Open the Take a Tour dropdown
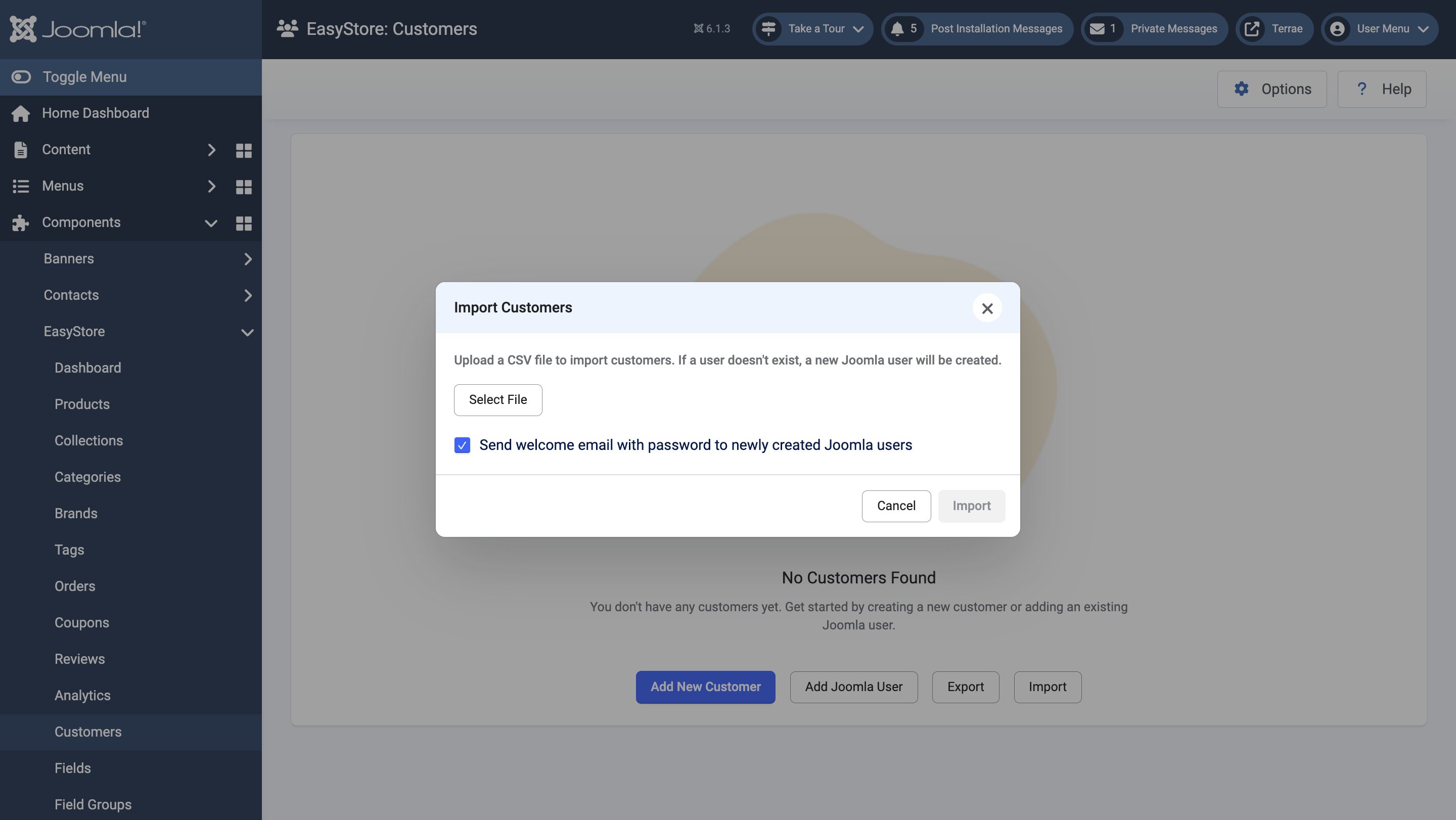This screenshot has height=820, width=1456. click(x=812, y=29)
